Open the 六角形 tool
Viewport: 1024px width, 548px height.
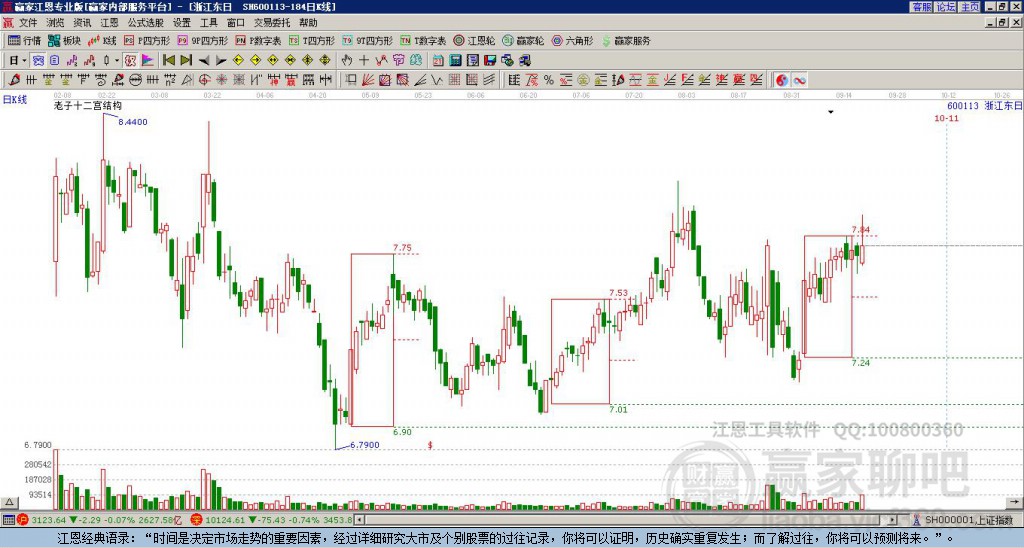pos(572,40)
